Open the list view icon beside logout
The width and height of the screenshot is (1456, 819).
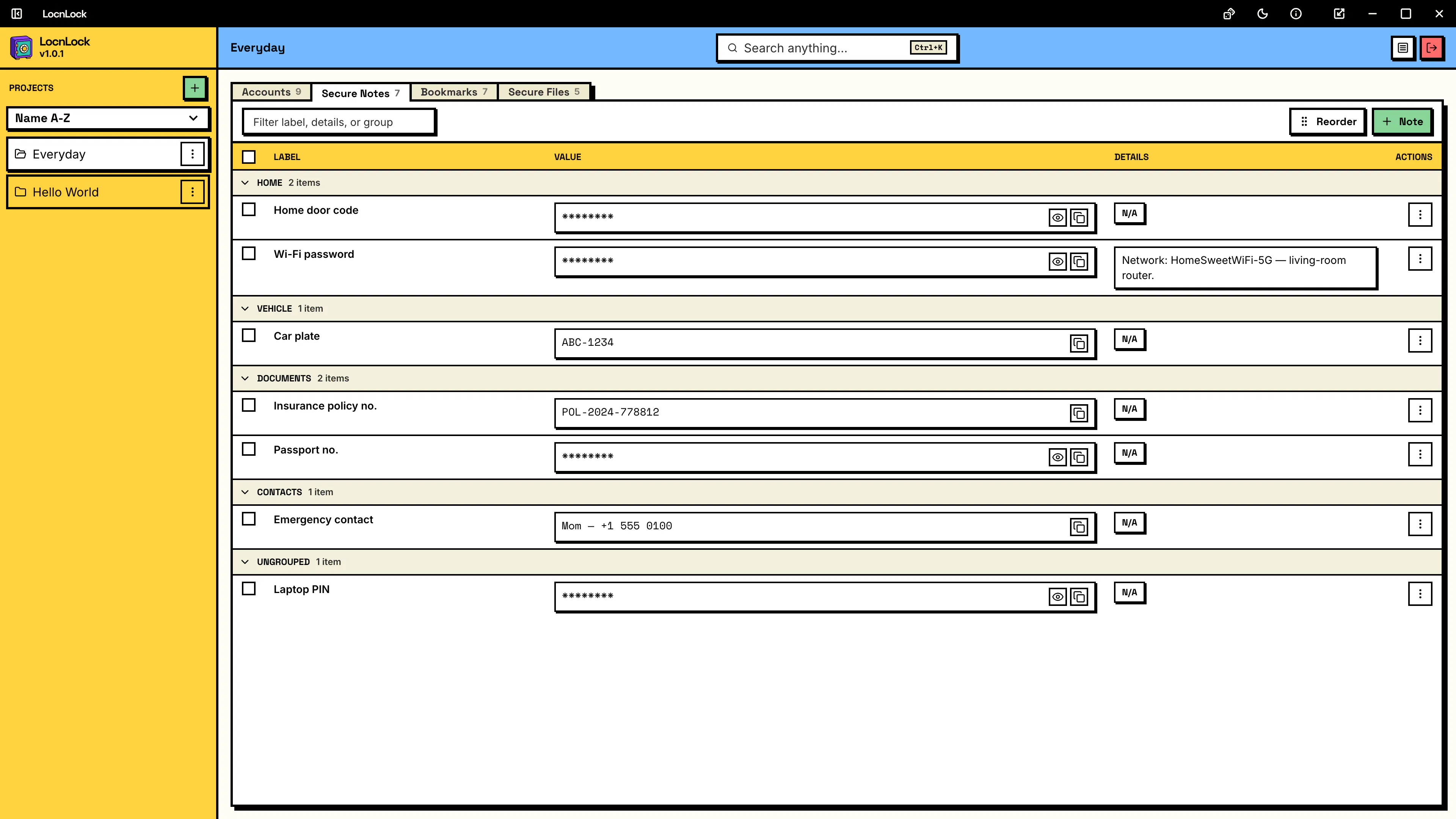coord(1403,48)
